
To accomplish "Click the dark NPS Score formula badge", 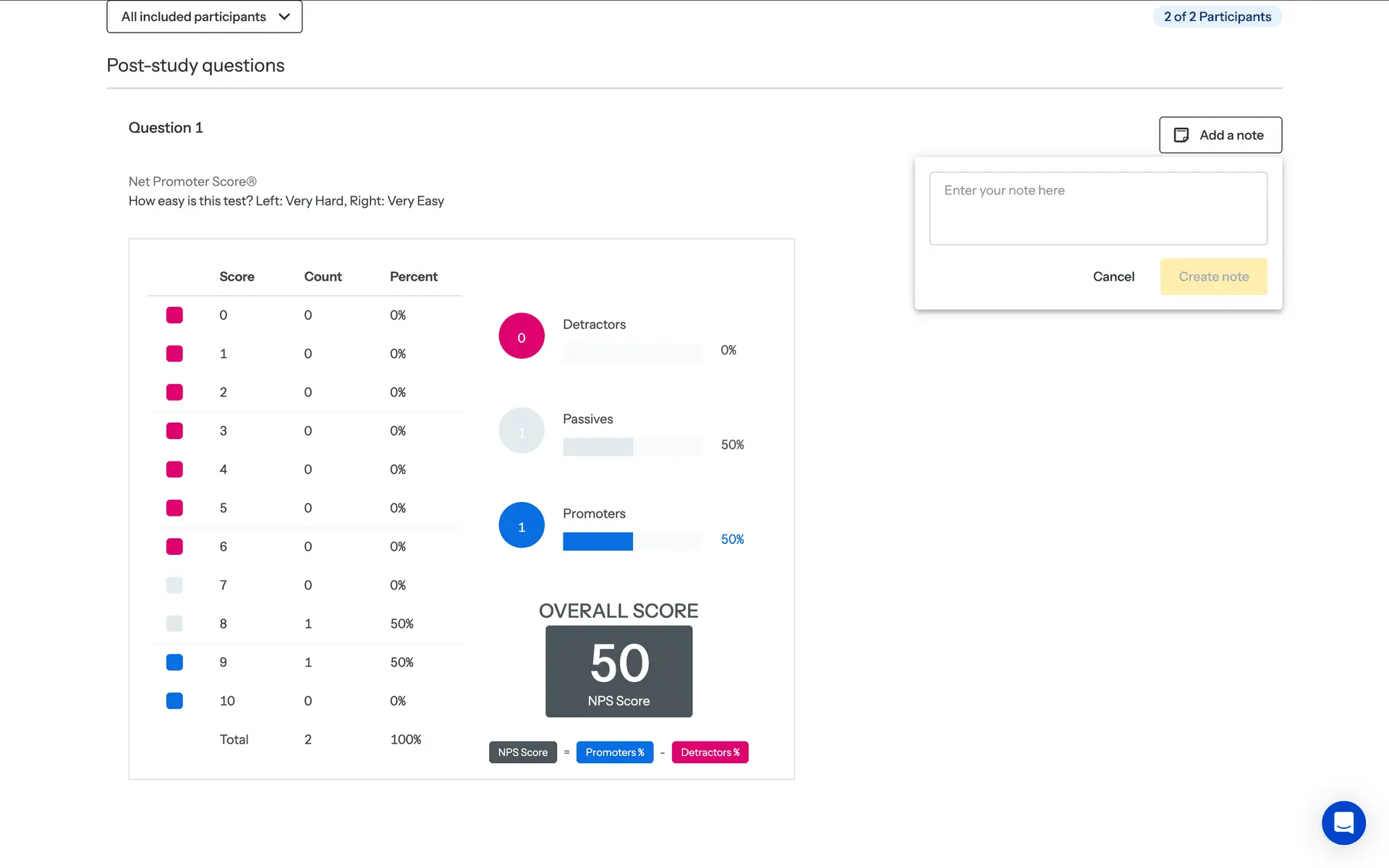I will [x=522, y=752].
